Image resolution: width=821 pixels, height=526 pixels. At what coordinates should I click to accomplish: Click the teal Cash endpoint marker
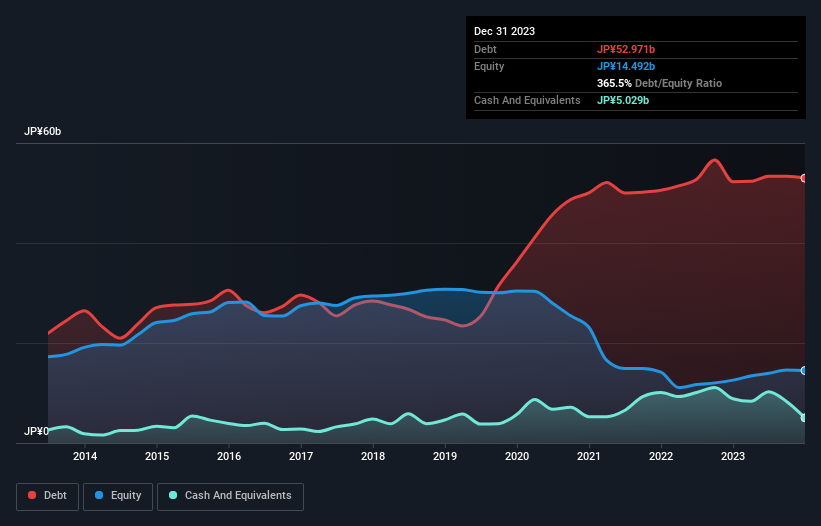click(x=804, y=418)
